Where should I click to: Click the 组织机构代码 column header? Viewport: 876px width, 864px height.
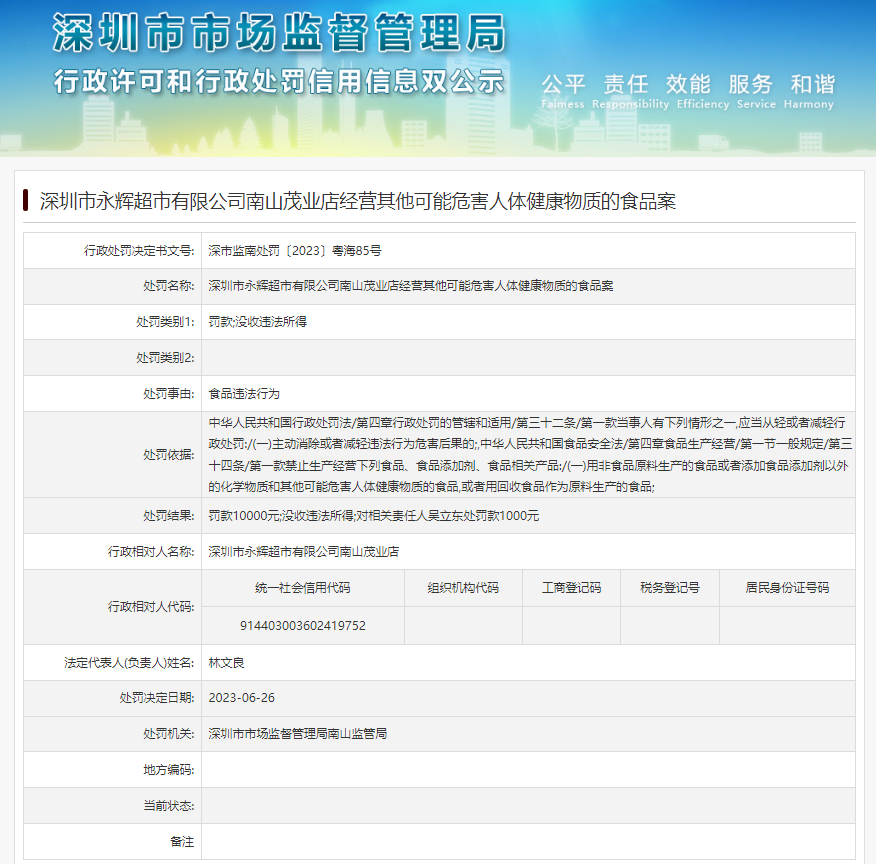(463, 588)
